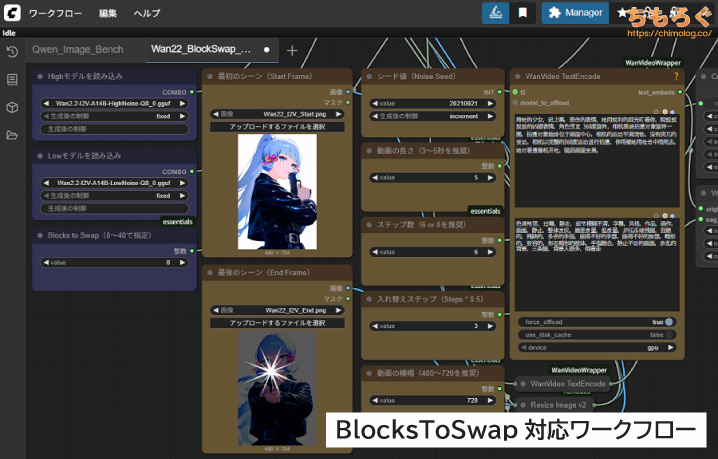The height and width of the screenshot is (459, 718).
Task: Increase Blocks to Swap value
Action: coord(182,262)
